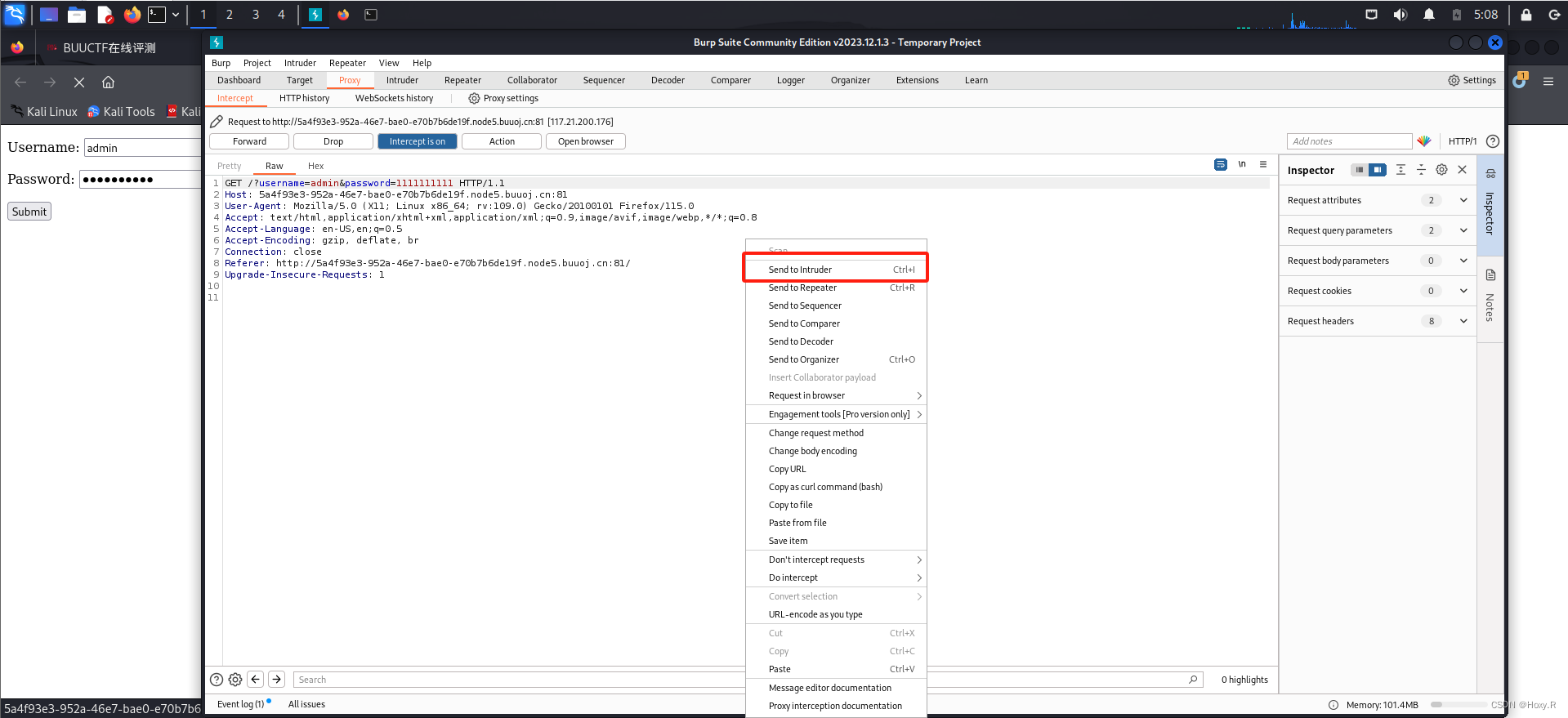Choose Send to Repeater
The width and height of the screenshot is (1568, 718).
836,288
